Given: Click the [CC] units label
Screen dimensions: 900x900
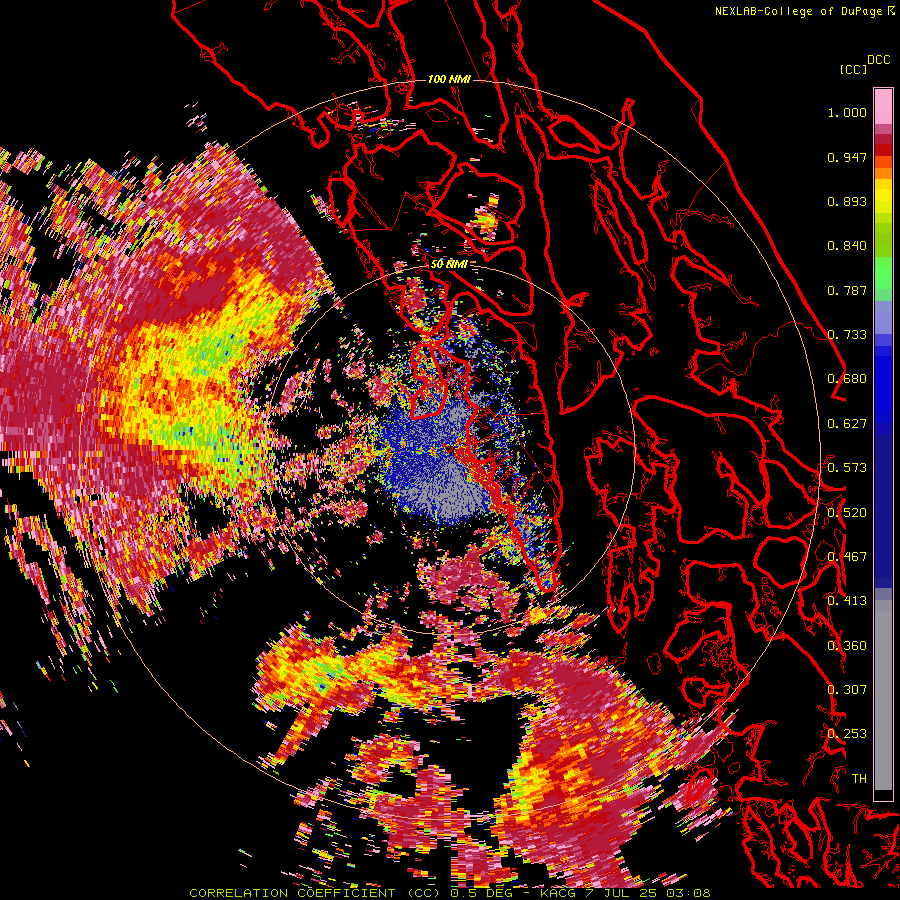Looking at the screenshot, I should pyautogui.click(x=853, y=69).
